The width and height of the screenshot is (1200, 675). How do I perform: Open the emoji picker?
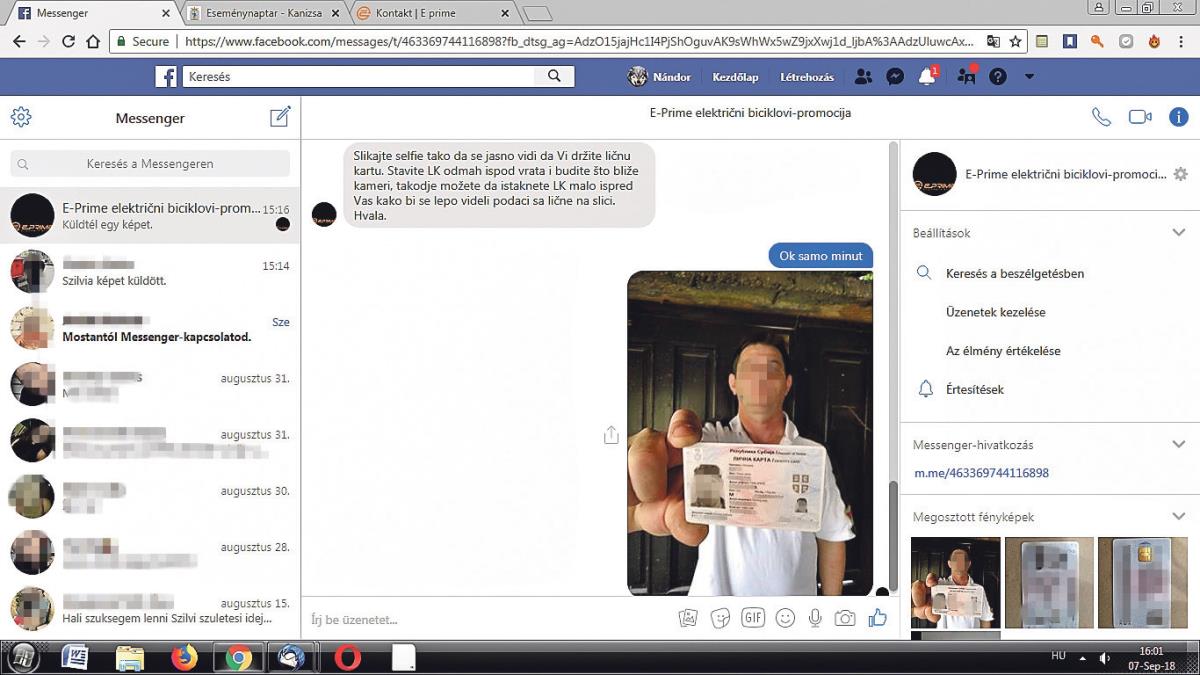coord(785,618)
